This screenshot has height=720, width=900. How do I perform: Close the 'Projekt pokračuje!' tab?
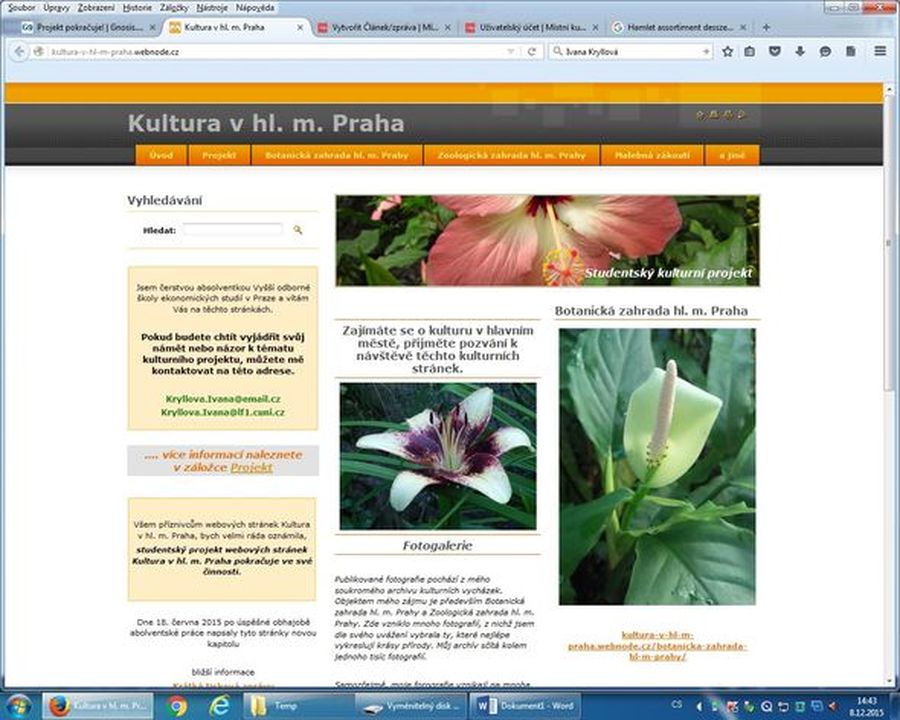point(153,27)
